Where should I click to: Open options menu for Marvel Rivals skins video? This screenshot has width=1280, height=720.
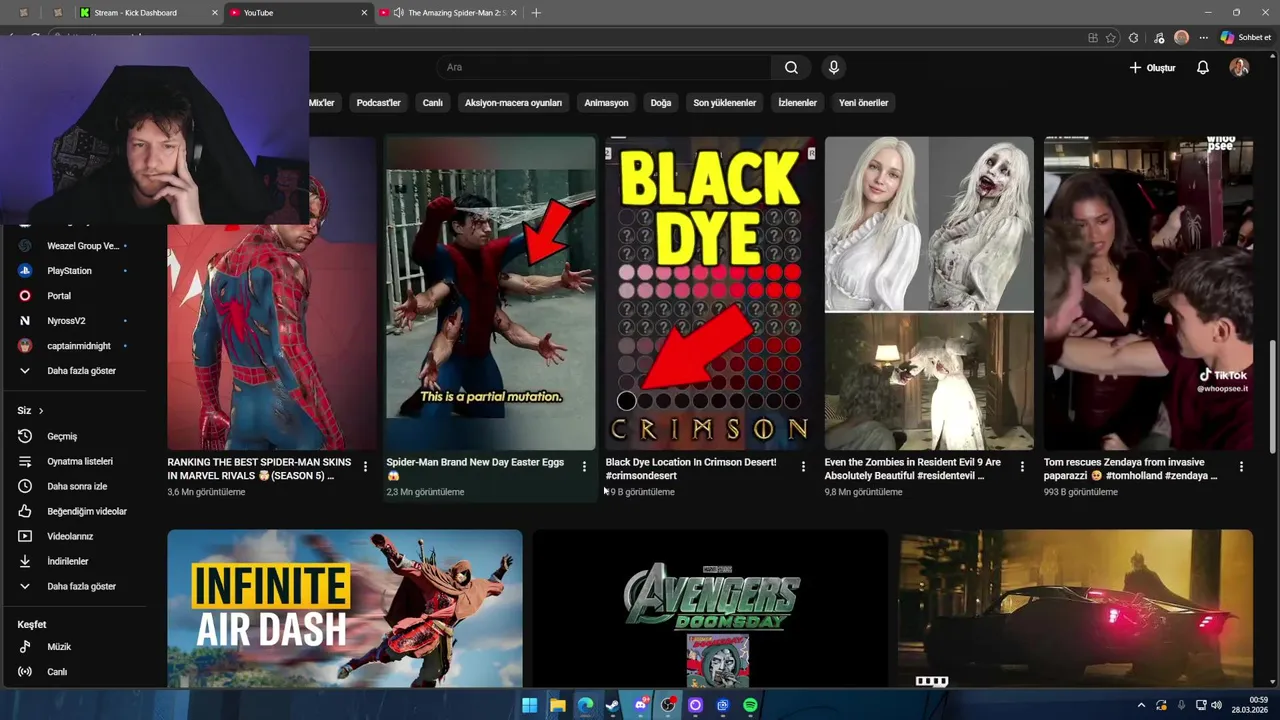pyautogui.click(x=365, y=467)
